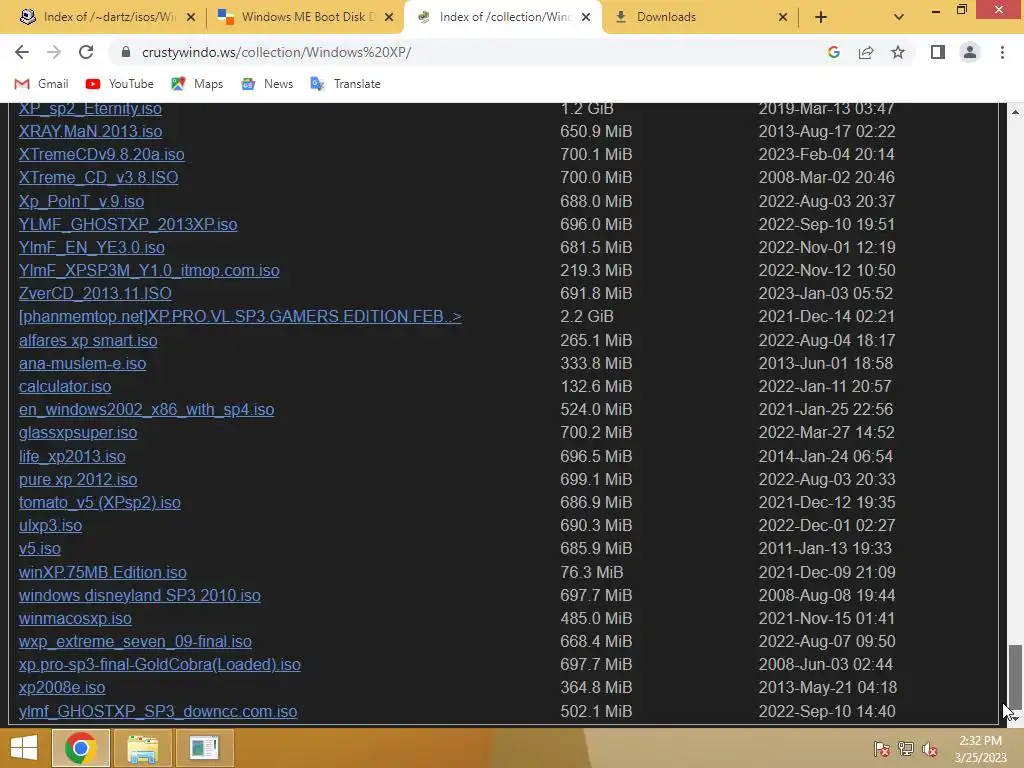Viewport: 1024px width, 768px height.
Task: Download XRAY.MaN.2013.iso
Action: (90, 131)
